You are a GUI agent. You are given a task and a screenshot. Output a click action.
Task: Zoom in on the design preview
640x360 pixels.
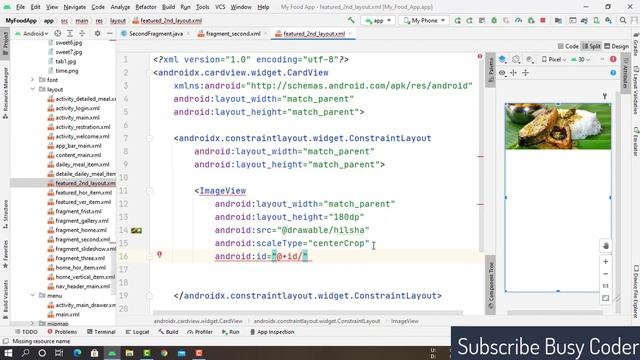pyautogui.click(x=606, y=261)
